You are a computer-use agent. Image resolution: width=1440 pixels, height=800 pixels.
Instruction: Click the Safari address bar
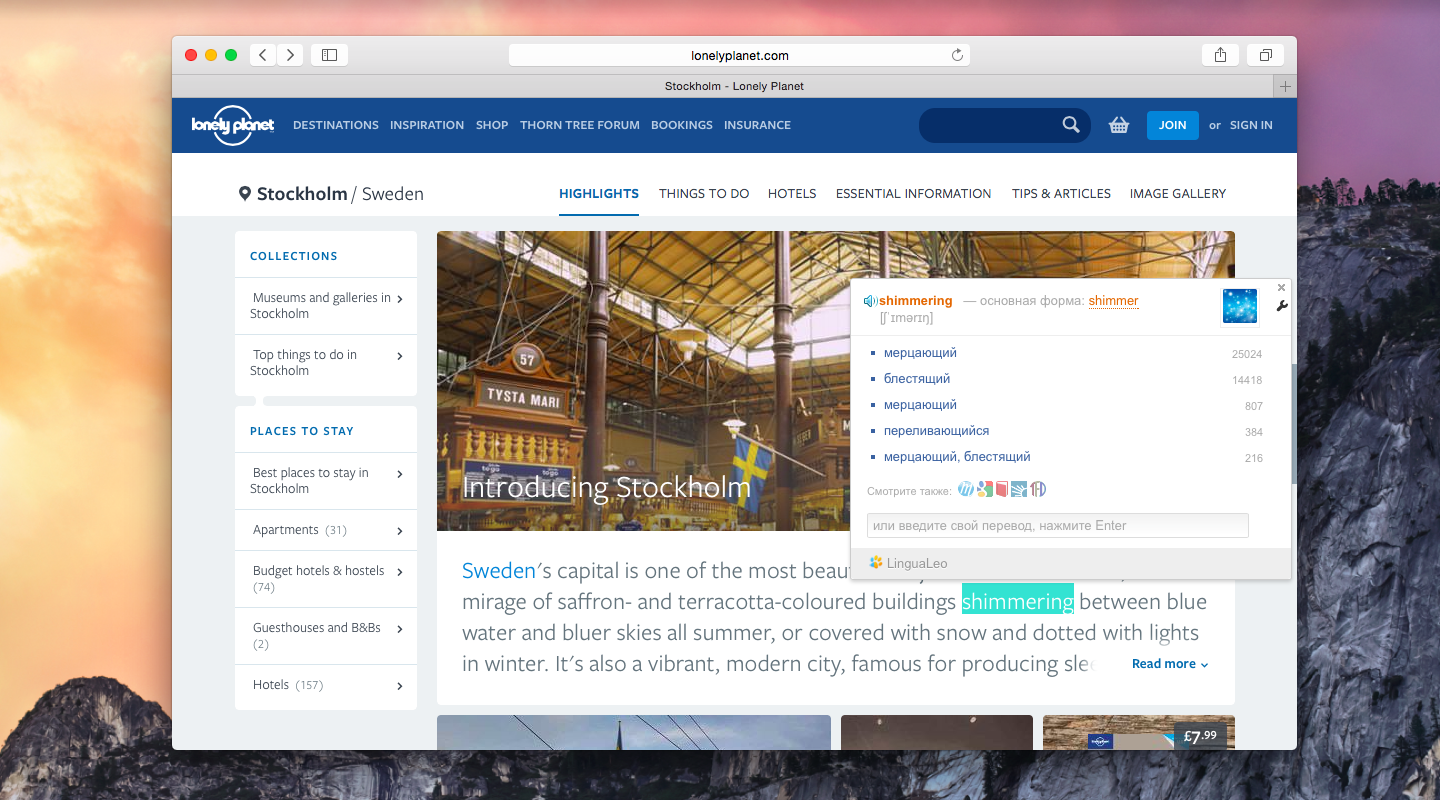[739, 55]
